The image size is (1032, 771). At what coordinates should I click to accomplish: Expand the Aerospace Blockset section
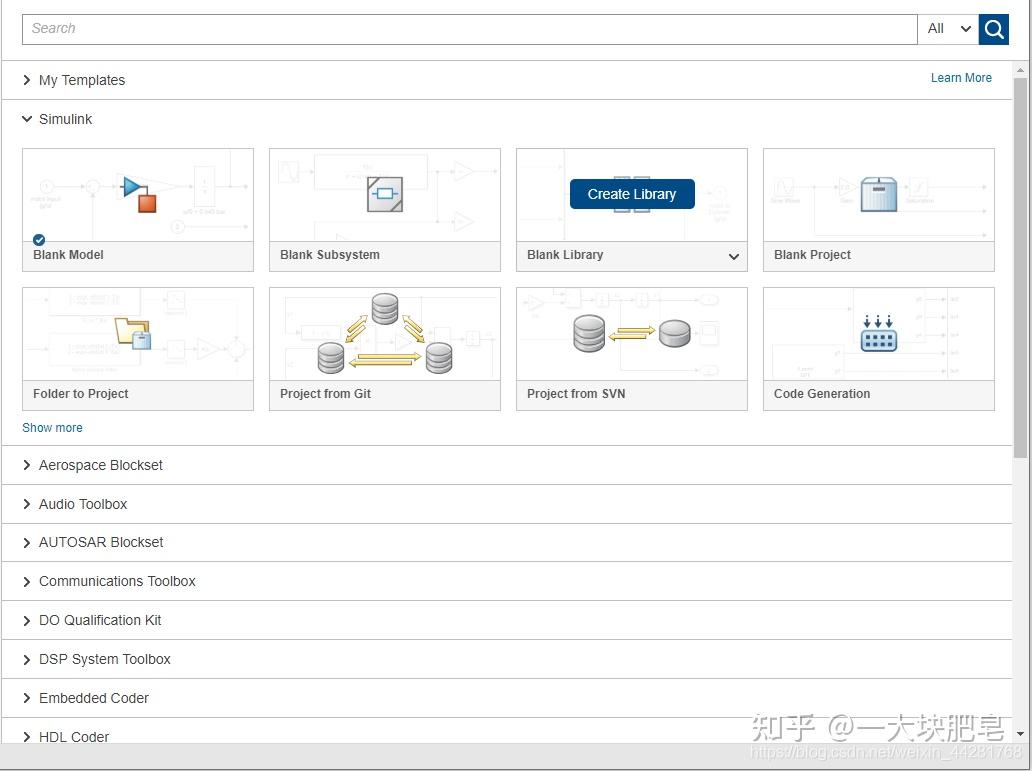click(x=27, y=465)
